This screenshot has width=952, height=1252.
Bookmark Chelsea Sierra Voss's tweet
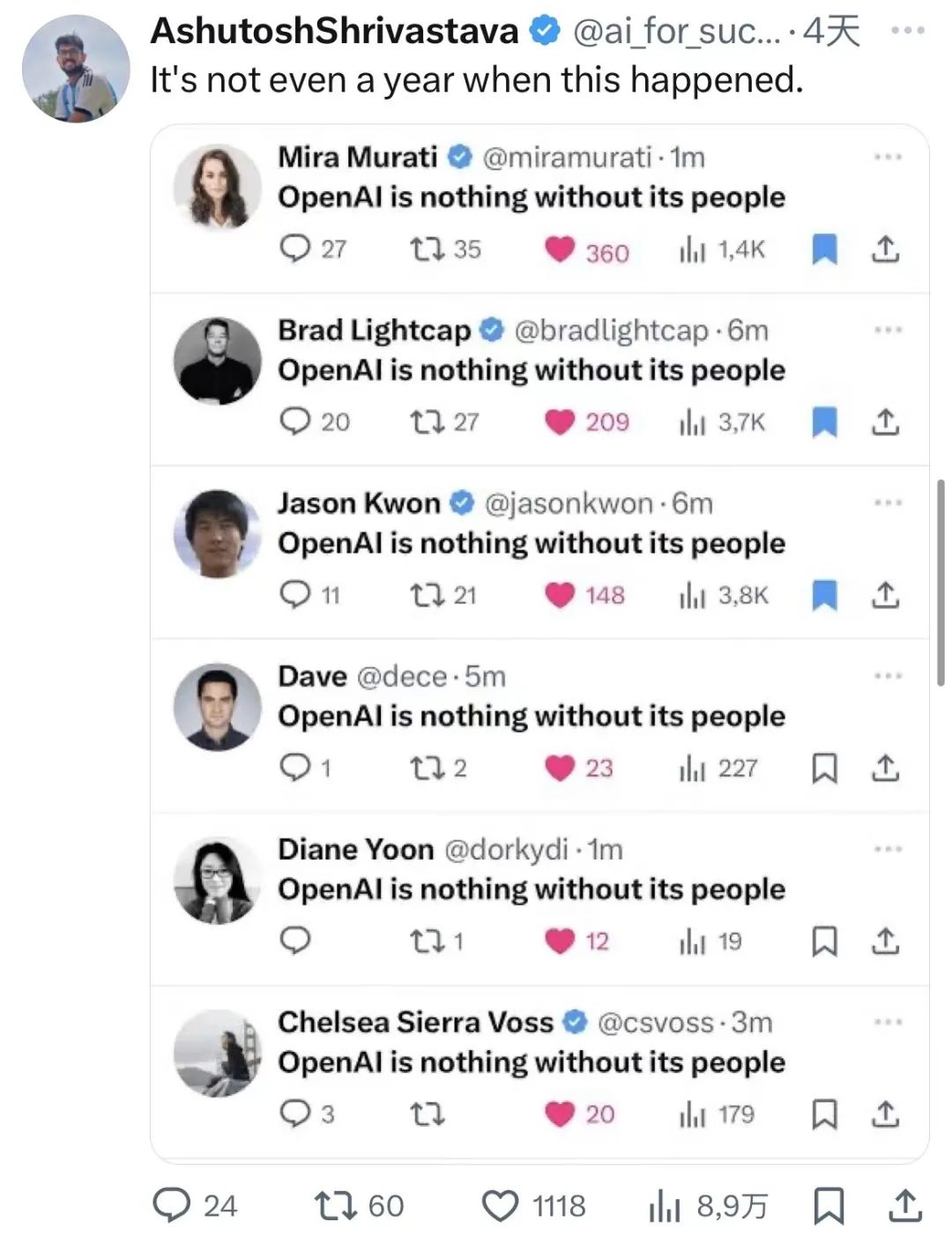click(x=823, y=1114)
